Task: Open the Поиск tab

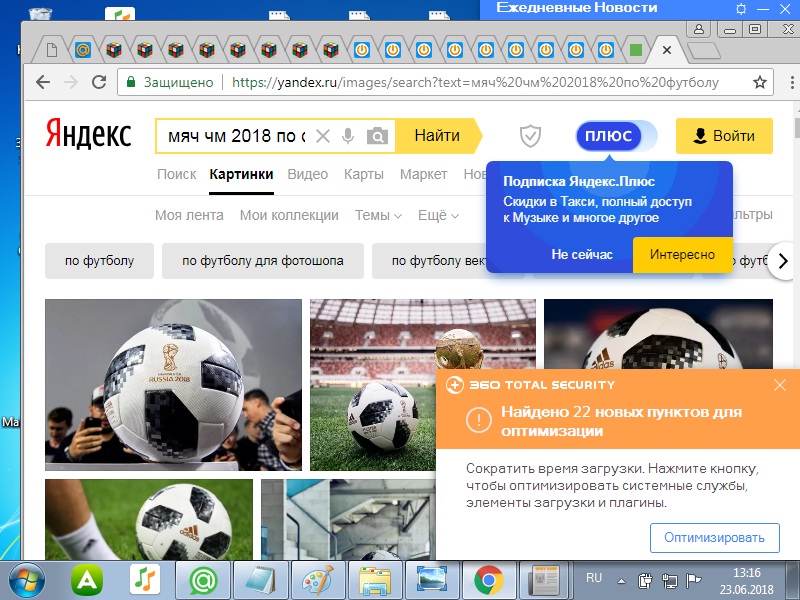Action: pos(177,174)
